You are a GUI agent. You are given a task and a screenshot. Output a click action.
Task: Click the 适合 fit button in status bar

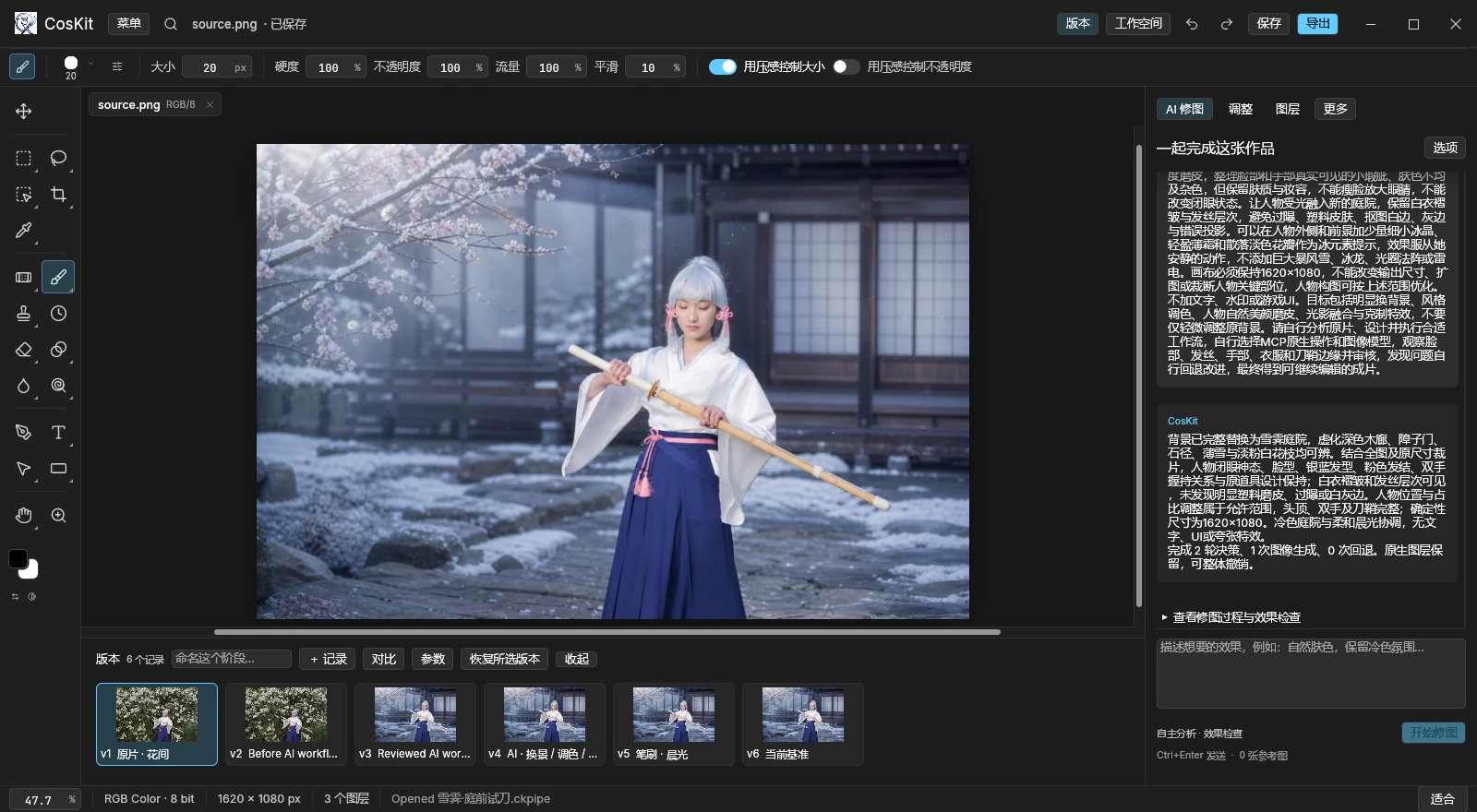[x=1442, y=799]
